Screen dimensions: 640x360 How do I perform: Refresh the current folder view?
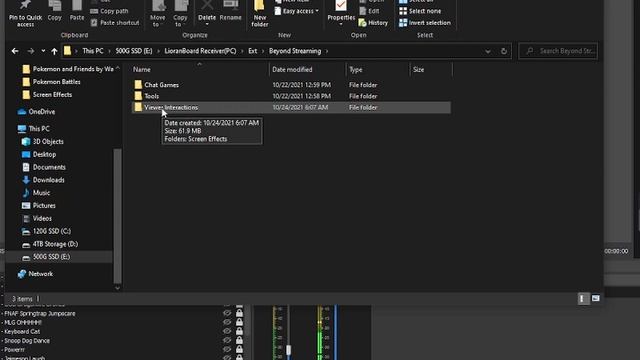pyautogui.click(x=504, y=51)
